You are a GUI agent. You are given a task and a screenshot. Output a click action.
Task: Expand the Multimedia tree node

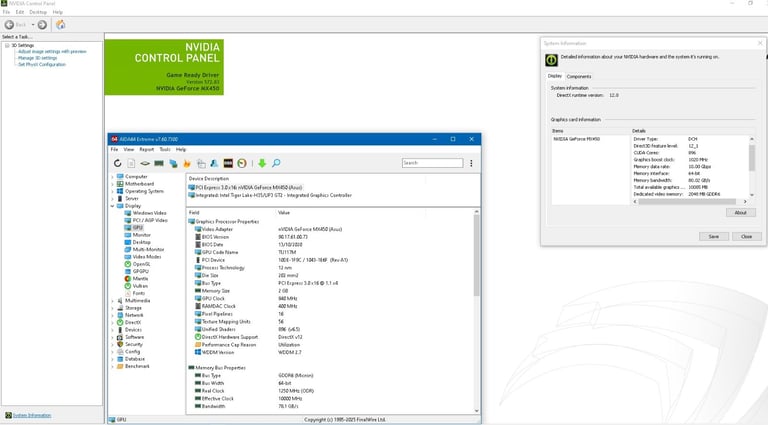point(113,301)
